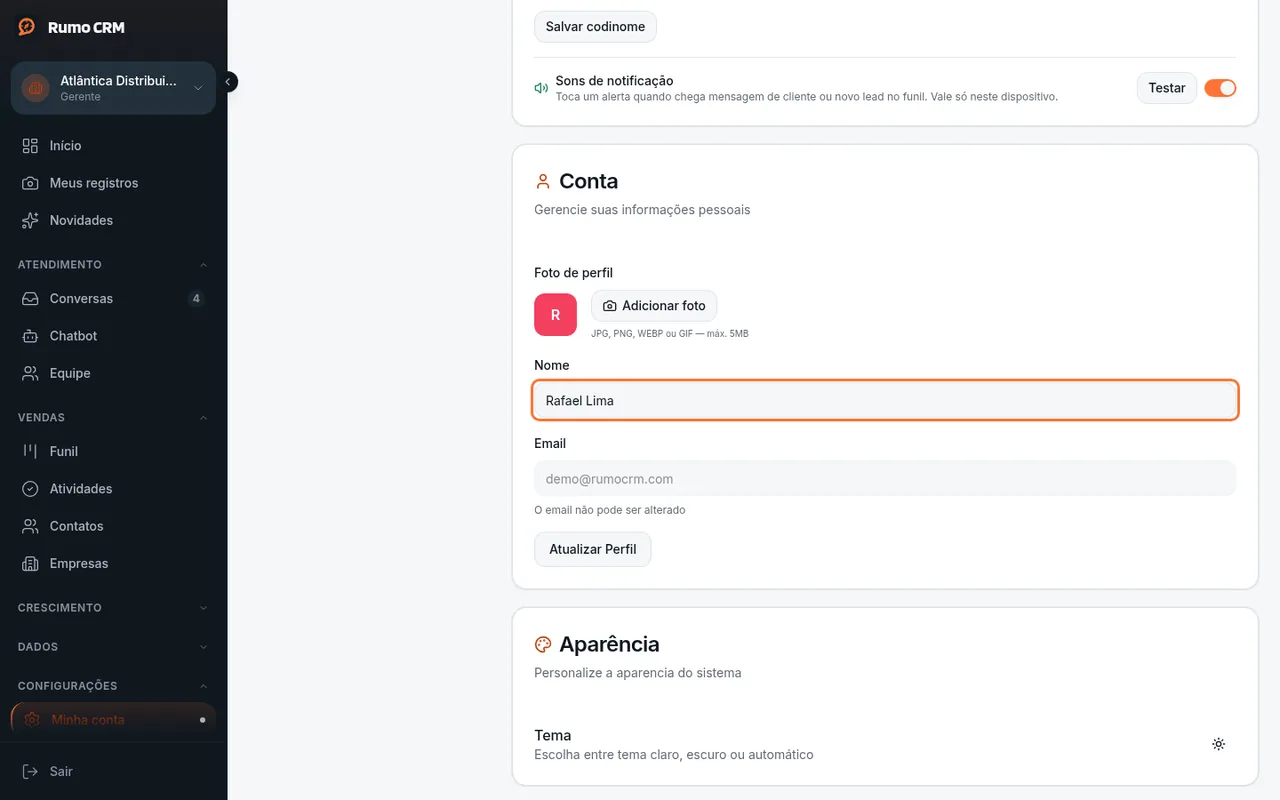Click the Conversas inbox icon
The height and width of the screenshot is (800, 1280).
[30, 299]
